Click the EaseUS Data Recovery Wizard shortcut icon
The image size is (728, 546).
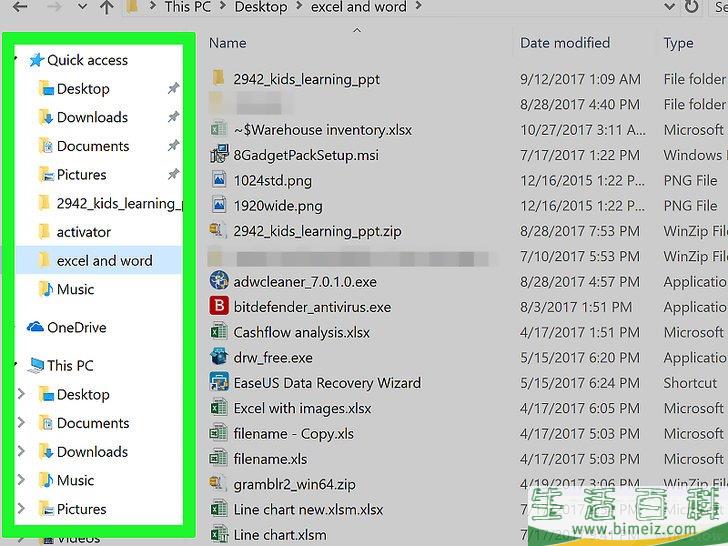219,382
